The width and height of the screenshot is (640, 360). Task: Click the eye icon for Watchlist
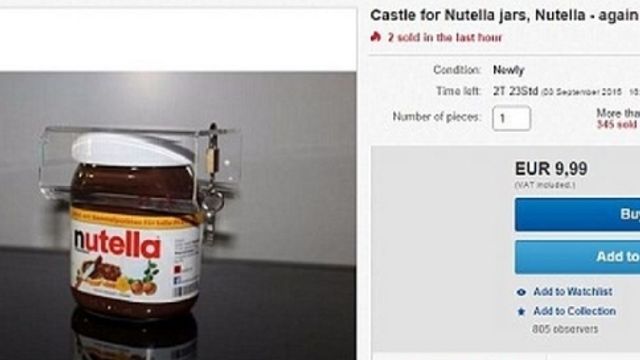click(521, 292)
